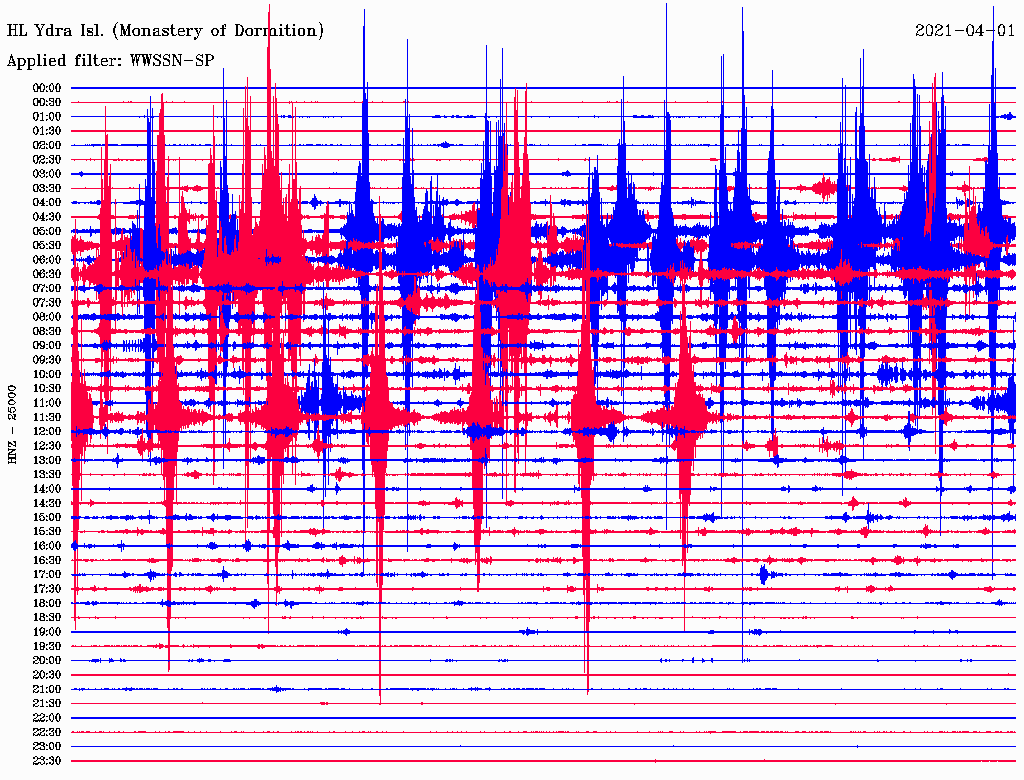Viewport: 1024px width, 780px height.
Task: Click the 14:00 time label
Action: [x=47, y=489]
